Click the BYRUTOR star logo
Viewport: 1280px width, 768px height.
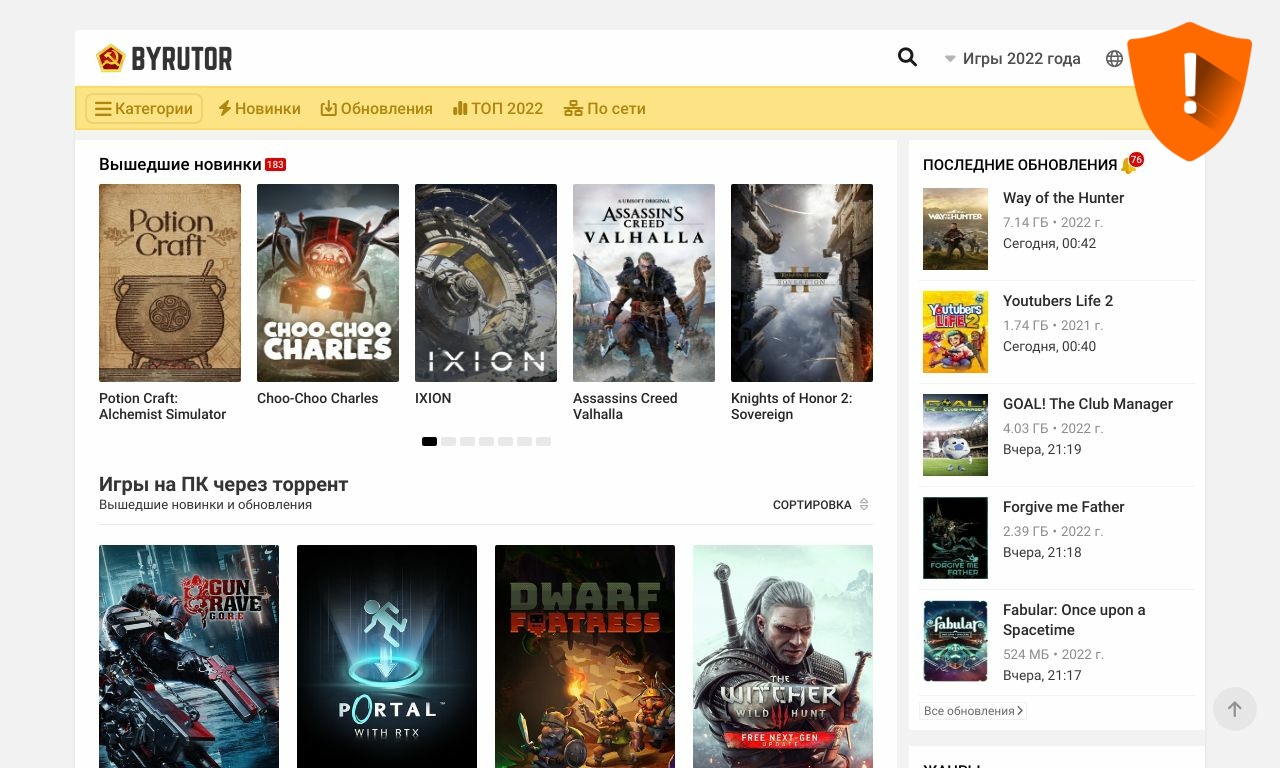(110, 59)
